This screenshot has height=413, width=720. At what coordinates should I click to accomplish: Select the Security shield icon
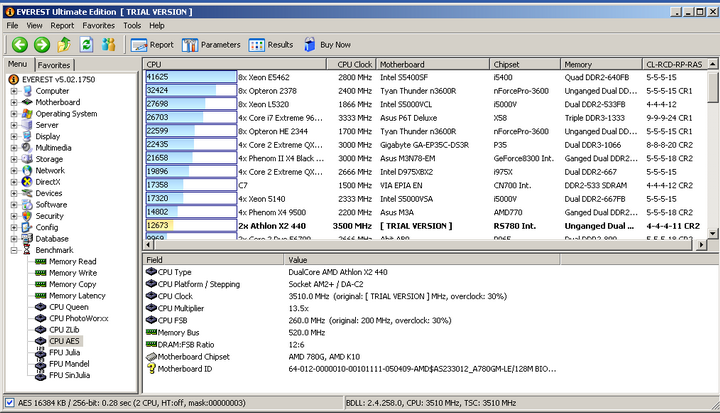27,216
